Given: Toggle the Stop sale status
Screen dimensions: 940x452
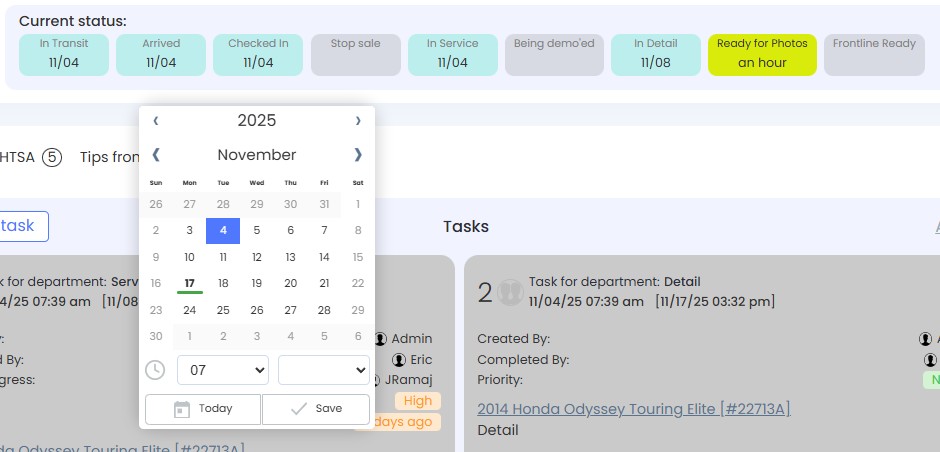Looking at the screenshot, I should point(356,54).
